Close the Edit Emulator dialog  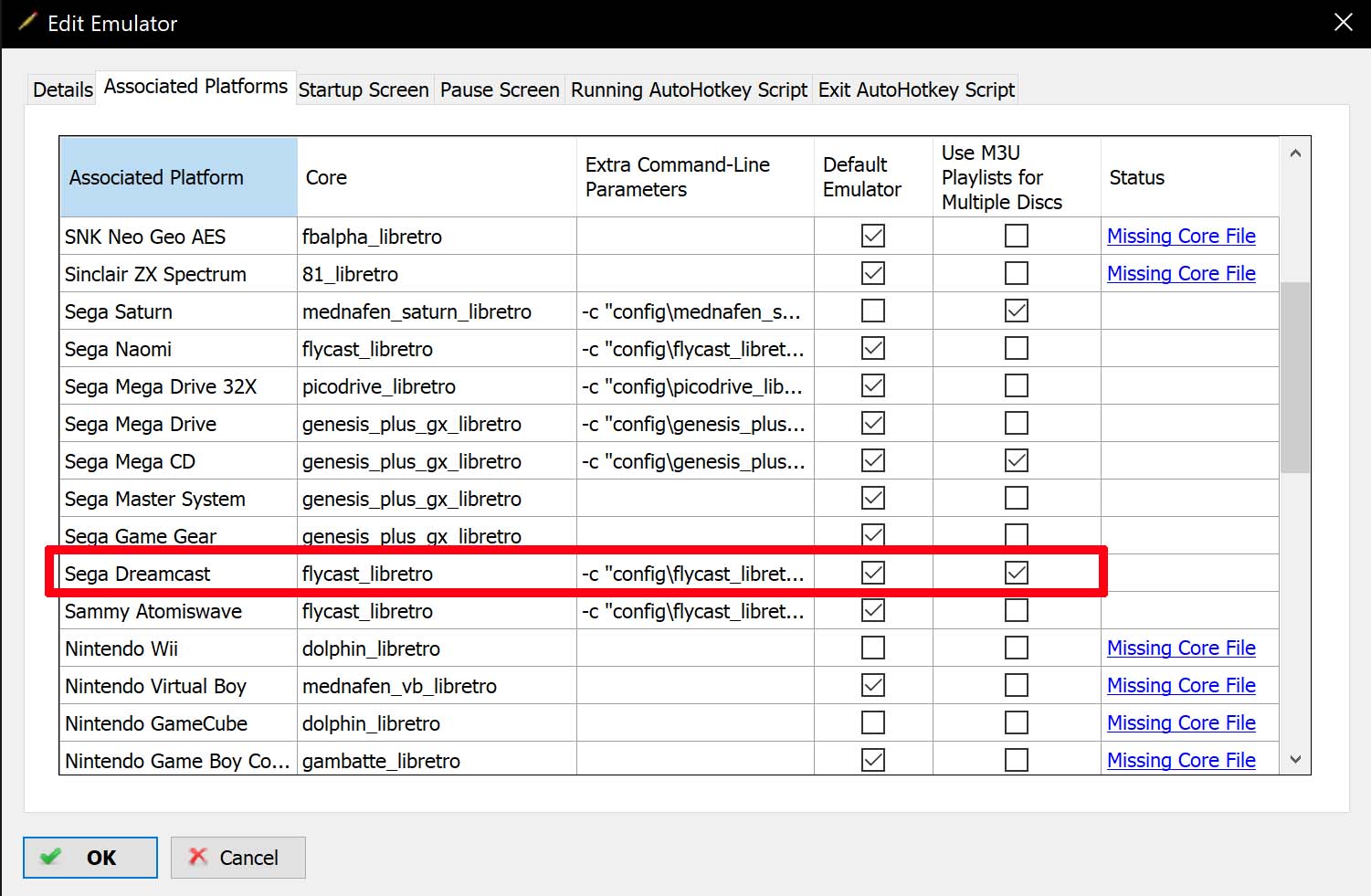pos(1343,22)
